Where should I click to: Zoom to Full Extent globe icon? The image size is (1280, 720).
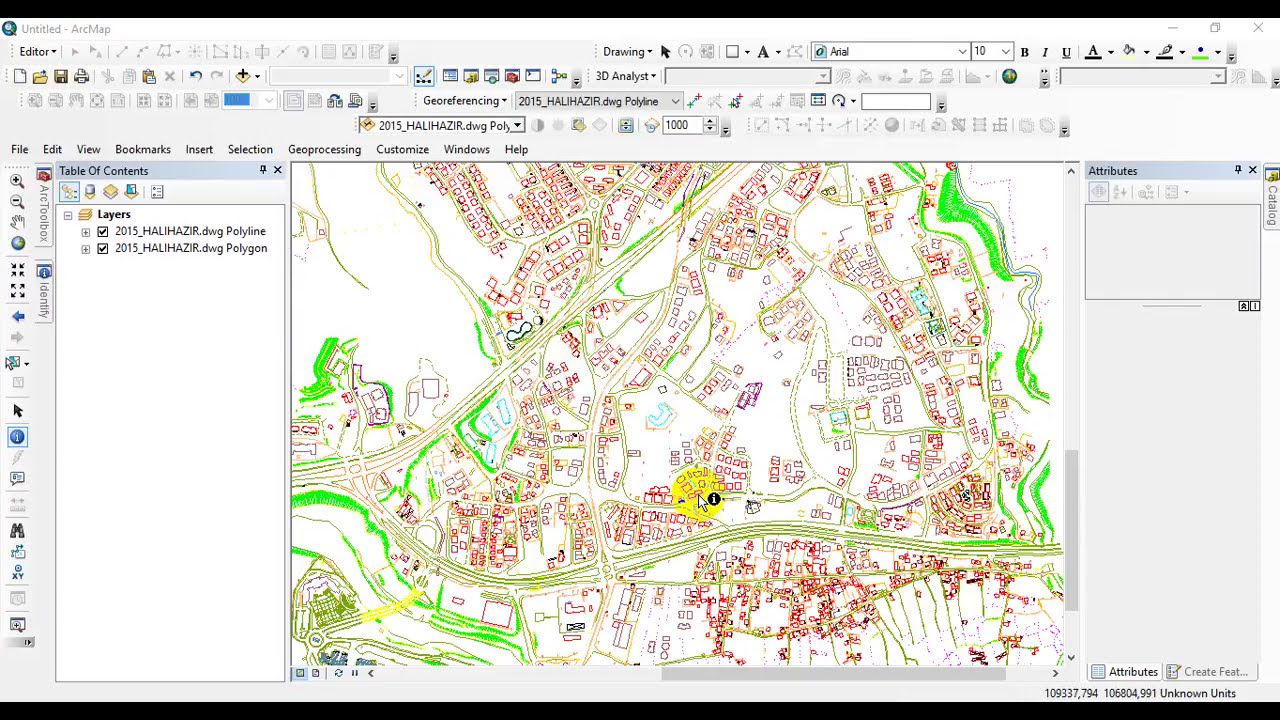(x=17, y=243)
